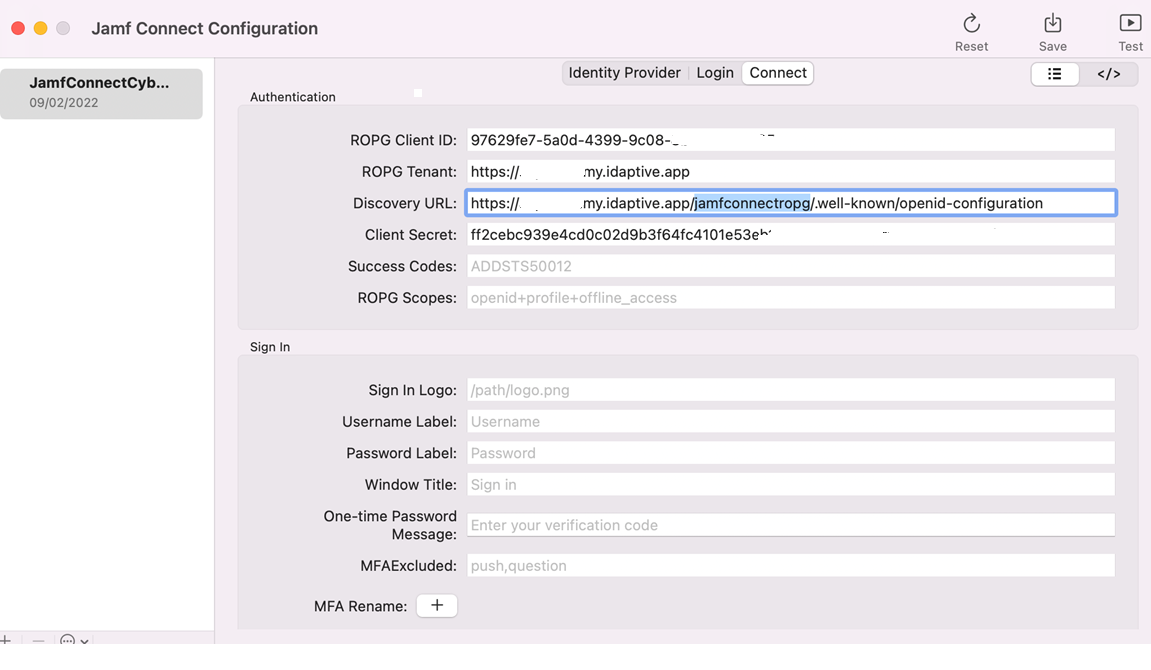Switch to code view using the </> icon

click(x=1110, y=73)
